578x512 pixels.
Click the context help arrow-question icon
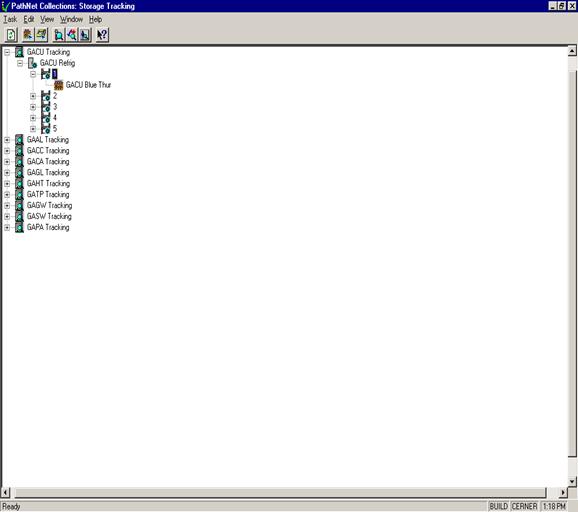pos(102,35)
